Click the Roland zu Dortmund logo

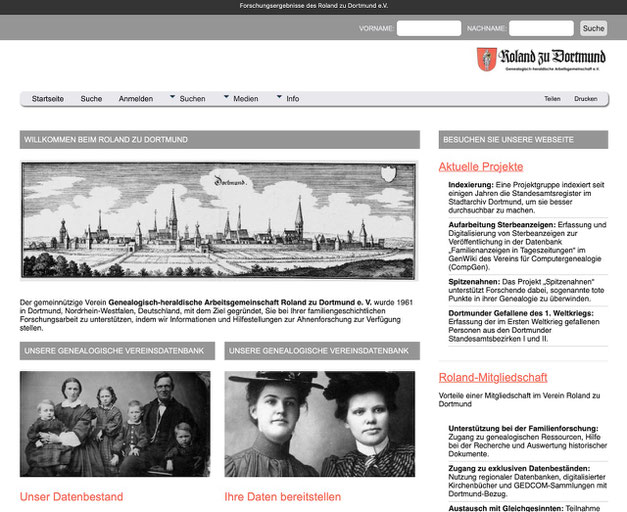tap(541, 60)
